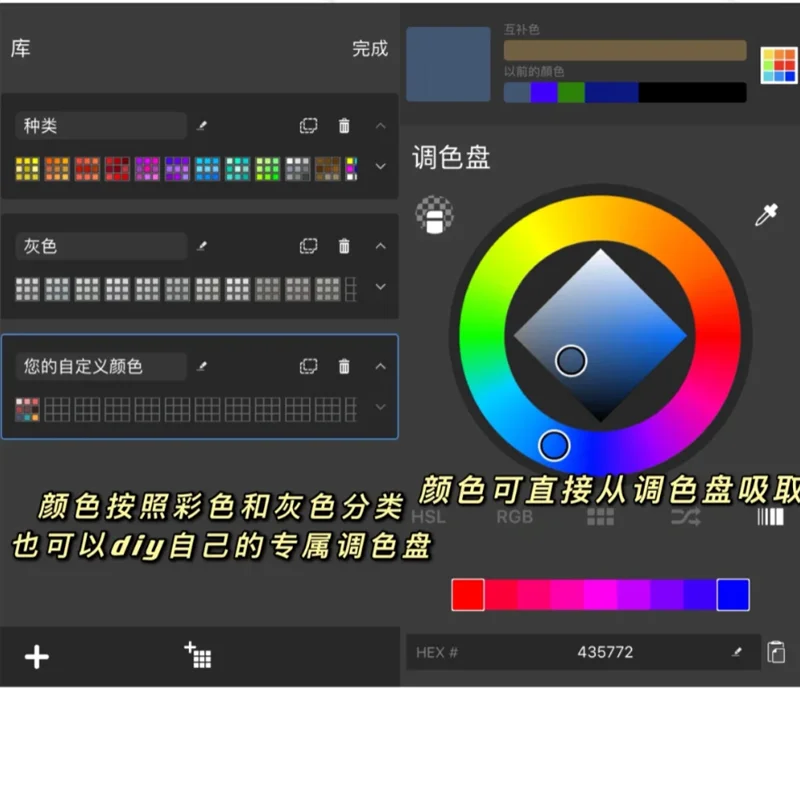800x800 pixels.
Task: Tap 完成 to finish editing the library
Action: 371,50
